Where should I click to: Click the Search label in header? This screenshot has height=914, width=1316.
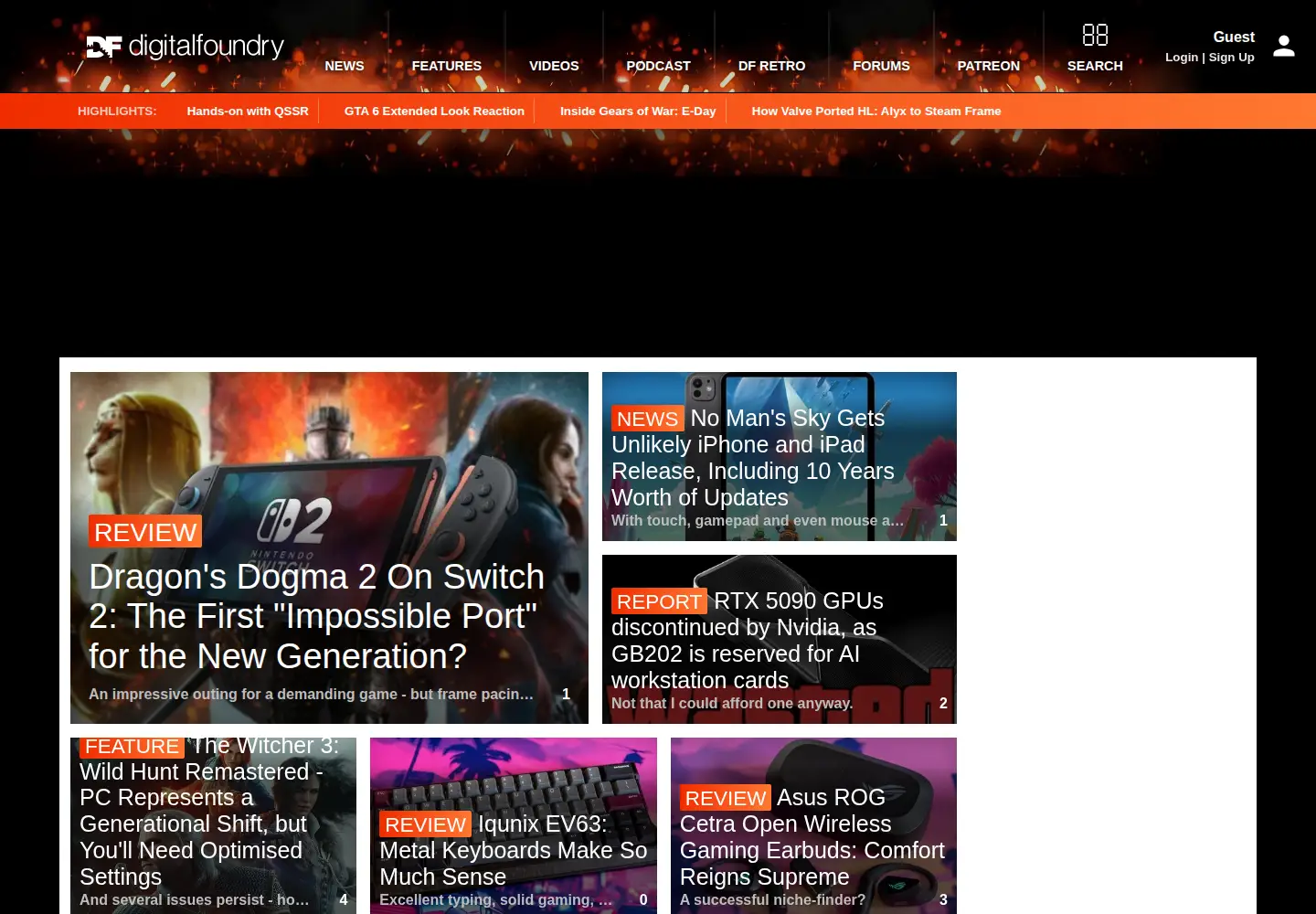tap(1095, 66)
